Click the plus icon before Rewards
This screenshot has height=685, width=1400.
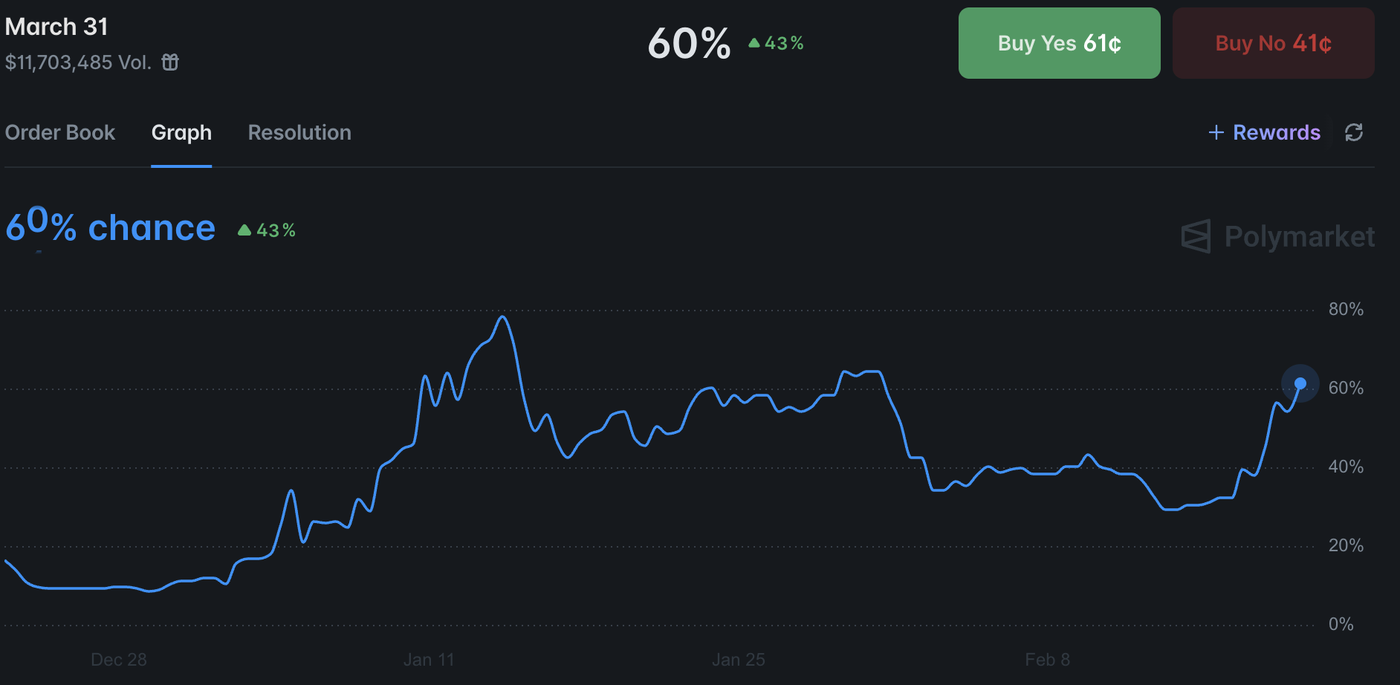1215,132
